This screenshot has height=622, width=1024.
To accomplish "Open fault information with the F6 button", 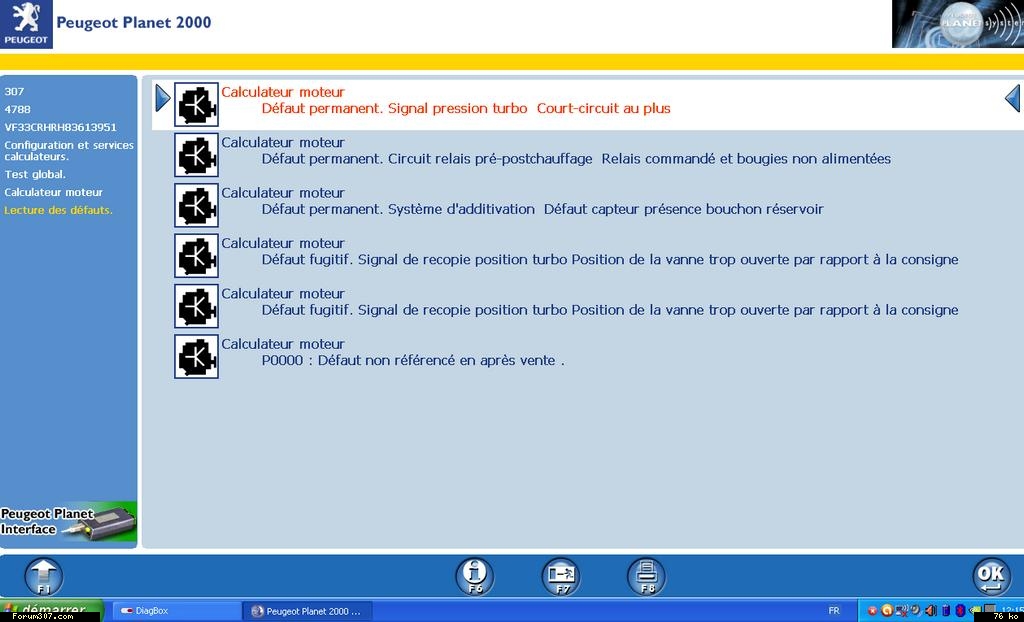I will click(x=474, y=577).
